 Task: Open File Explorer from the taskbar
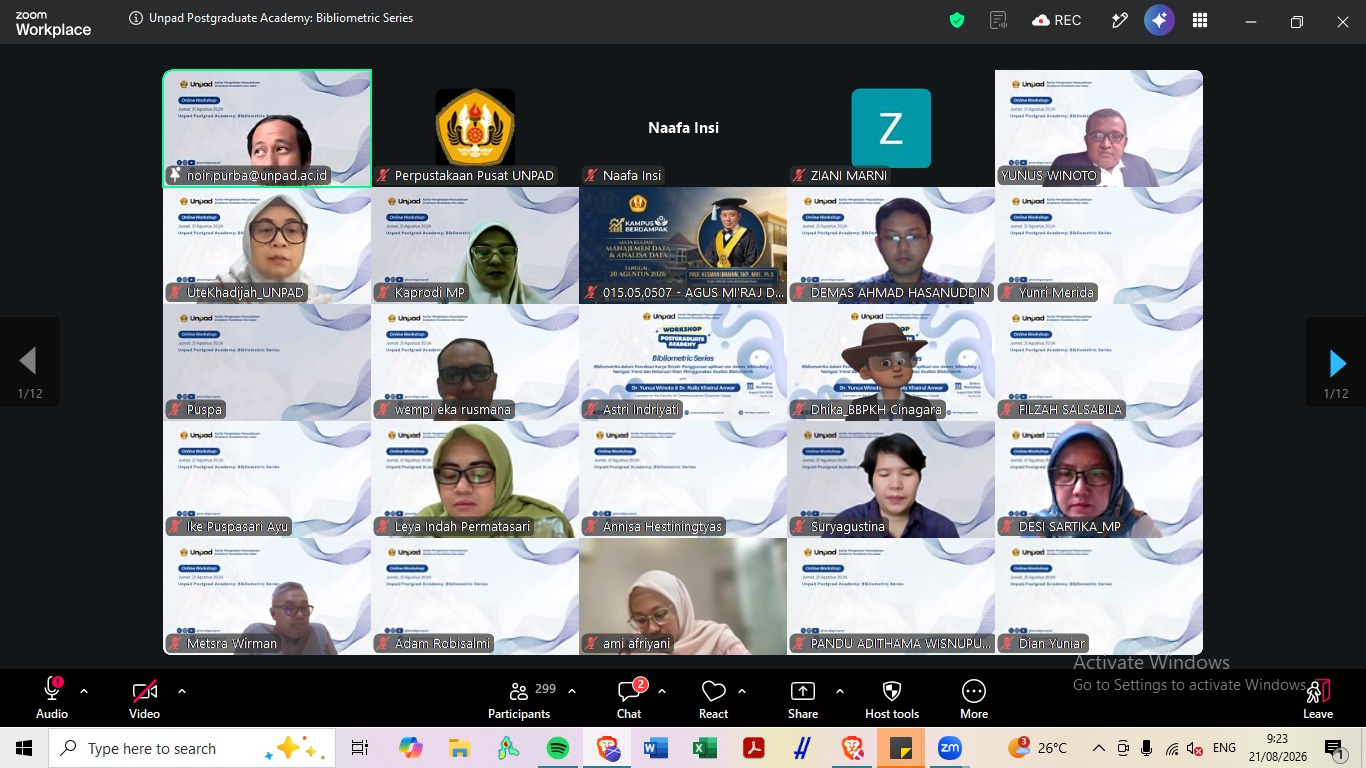(x=459, y=748)
